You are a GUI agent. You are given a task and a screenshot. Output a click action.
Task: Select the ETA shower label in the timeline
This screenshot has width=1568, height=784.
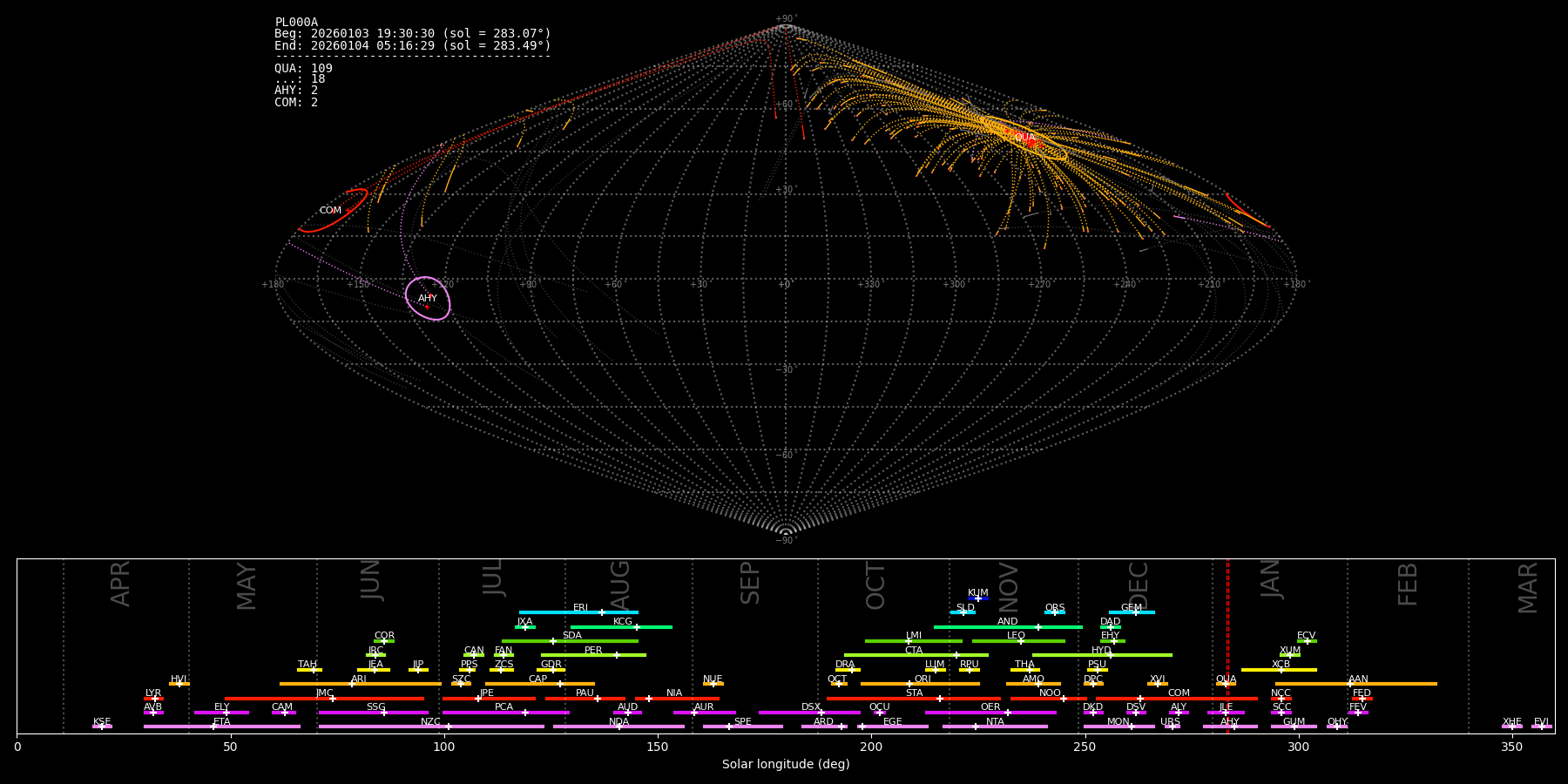(222, 722)
